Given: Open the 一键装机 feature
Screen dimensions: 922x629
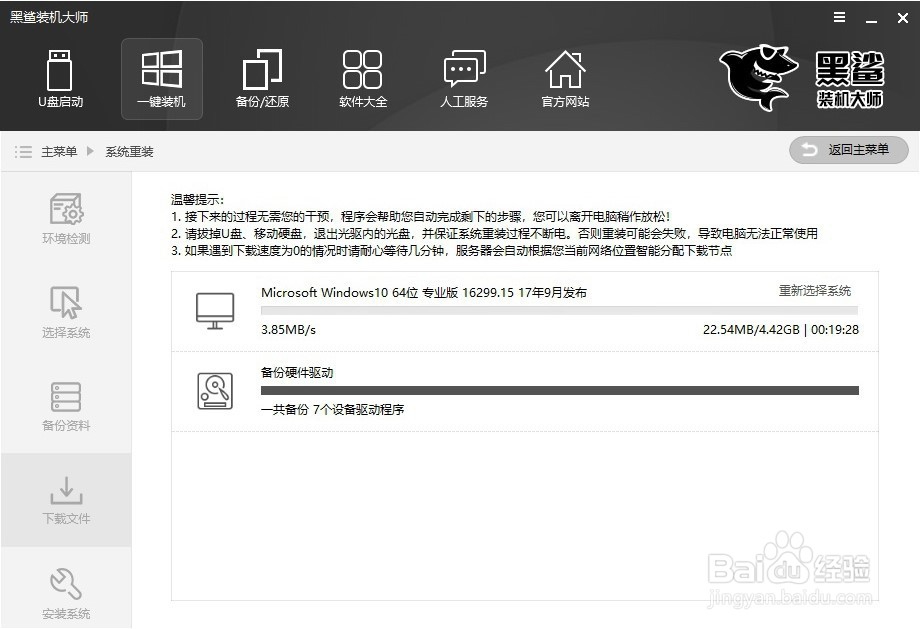Looking at the screenshot, I should point(161,78).
